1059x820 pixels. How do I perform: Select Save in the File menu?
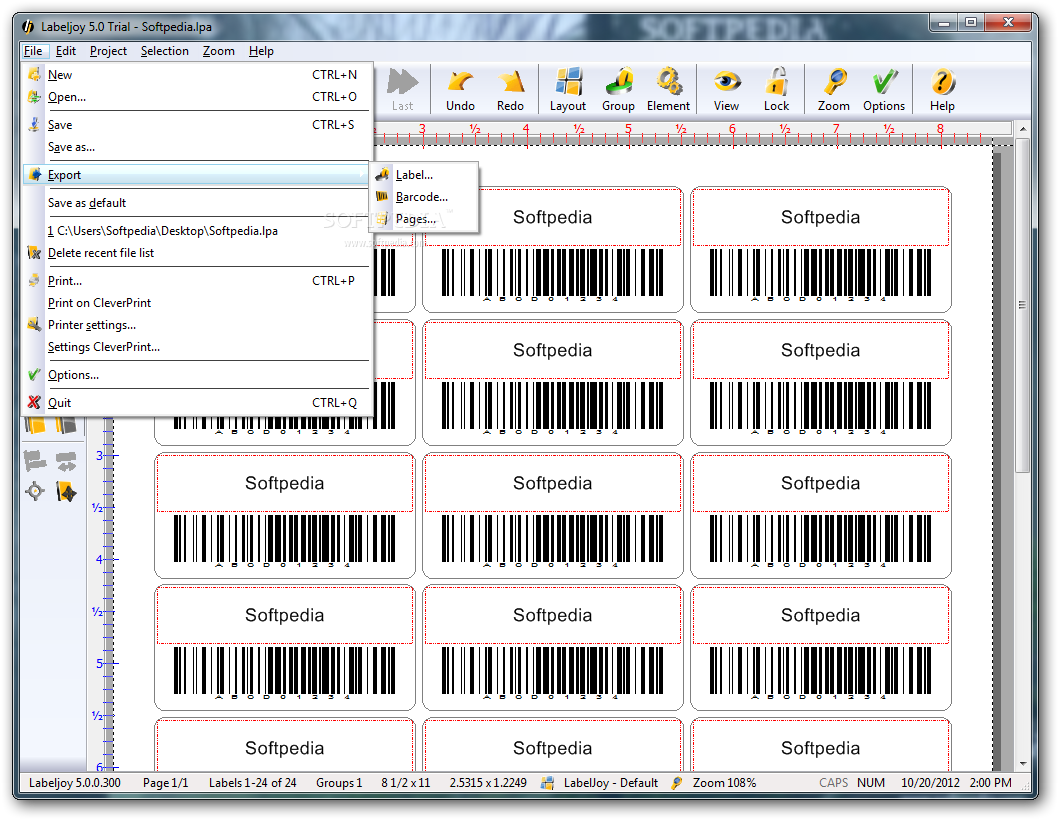pyautogui.click(x=197, y=125)
